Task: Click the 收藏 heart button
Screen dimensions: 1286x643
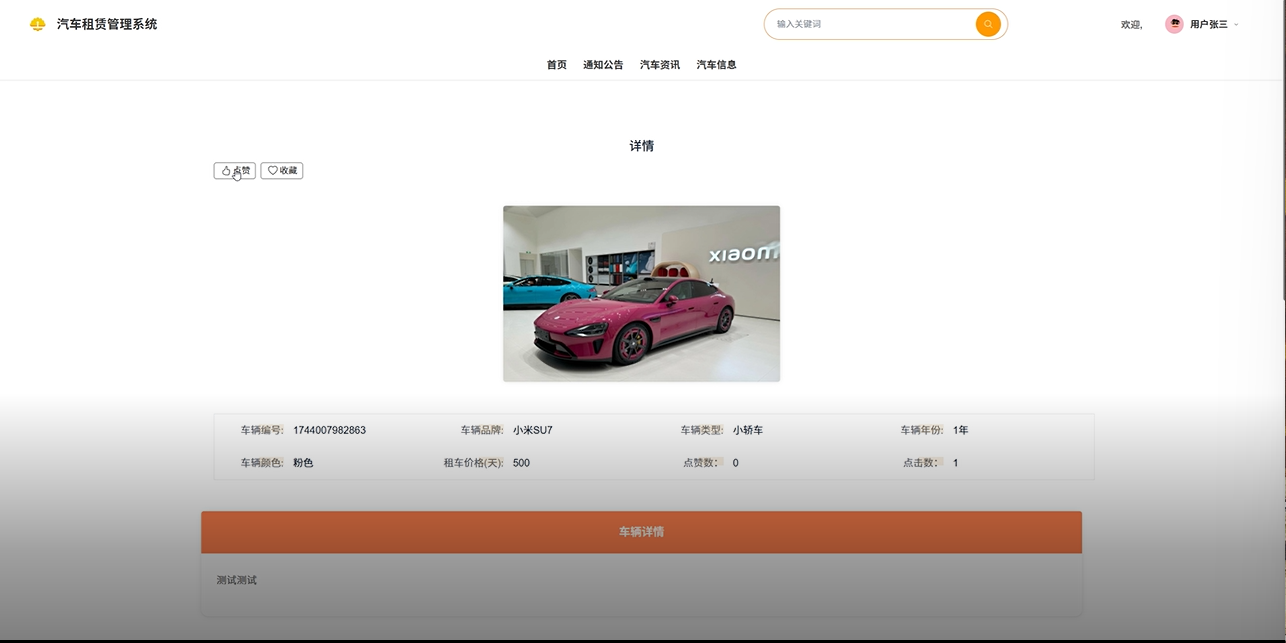Action: [x=282, y=171]
